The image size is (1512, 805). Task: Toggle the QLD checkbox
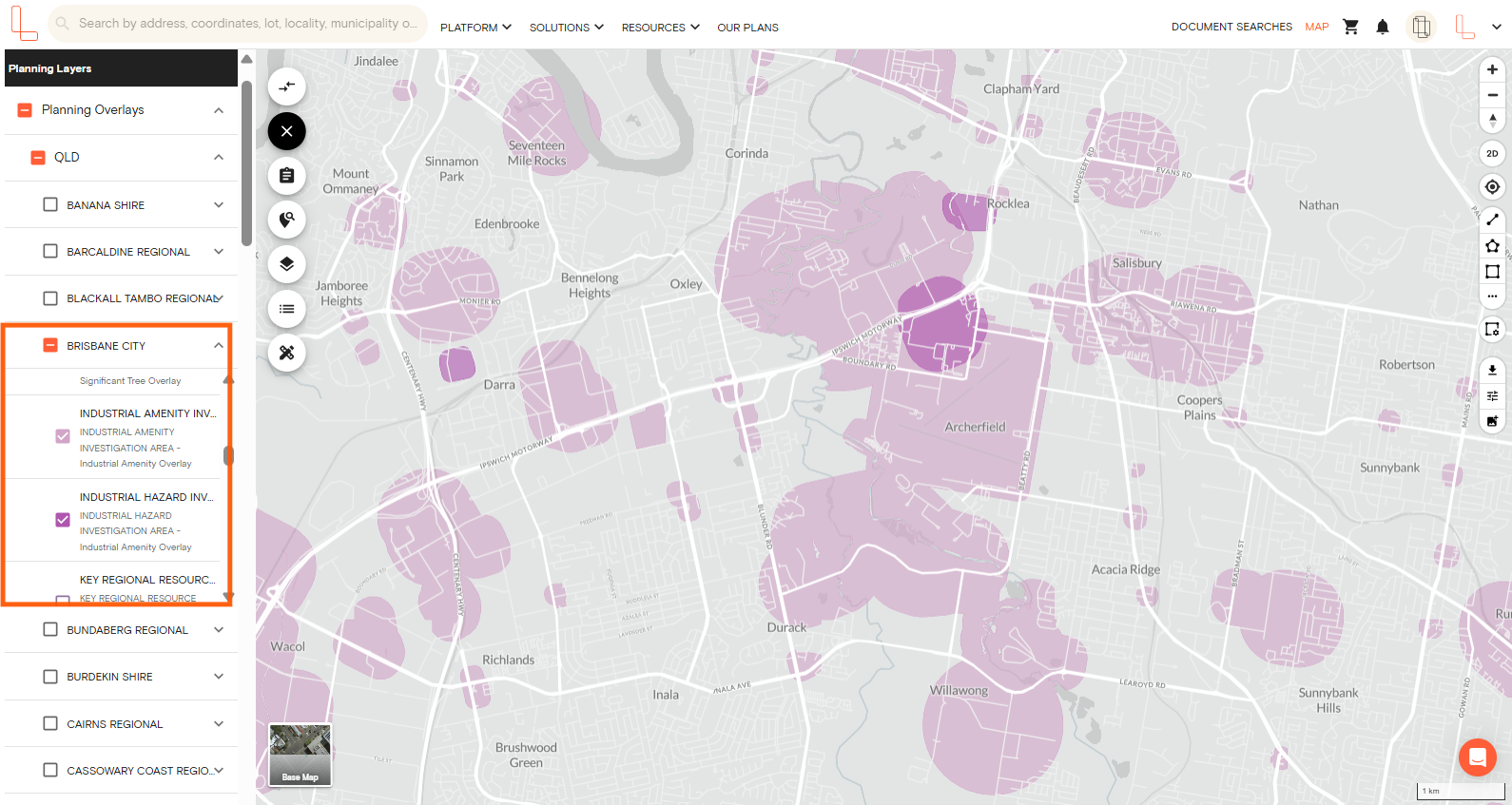point(38,158)
